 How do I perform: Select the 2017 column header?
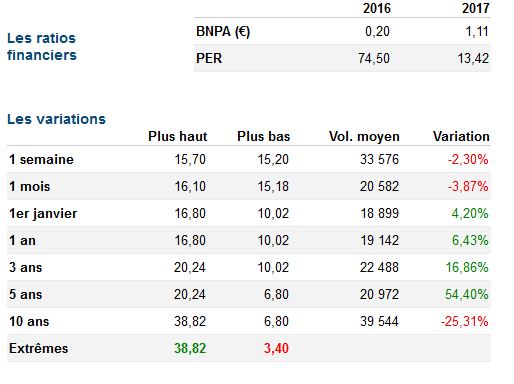point(476,8)
